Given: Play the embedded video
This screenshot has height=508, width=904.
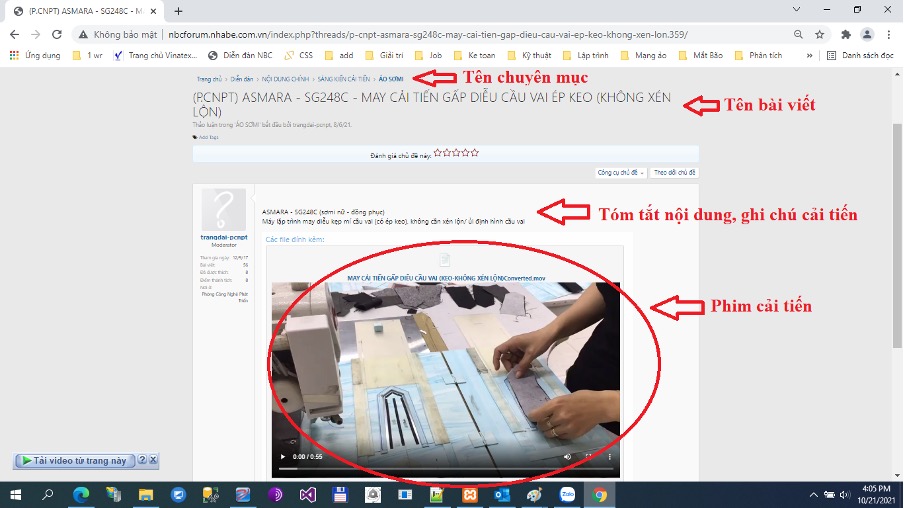Looking at the screenshot, I should [x=282, y=457].
